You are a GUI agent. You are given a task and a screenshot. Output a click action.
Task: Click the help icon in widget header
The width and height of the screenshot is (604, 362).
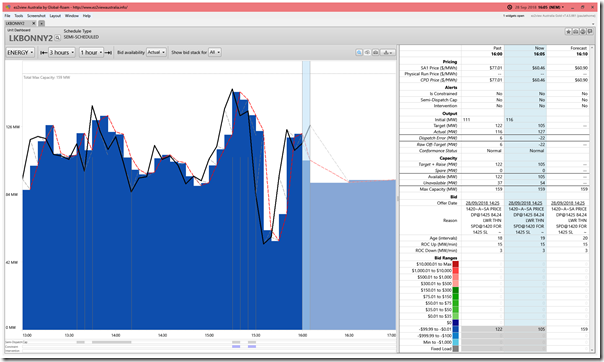pos(583,32)
